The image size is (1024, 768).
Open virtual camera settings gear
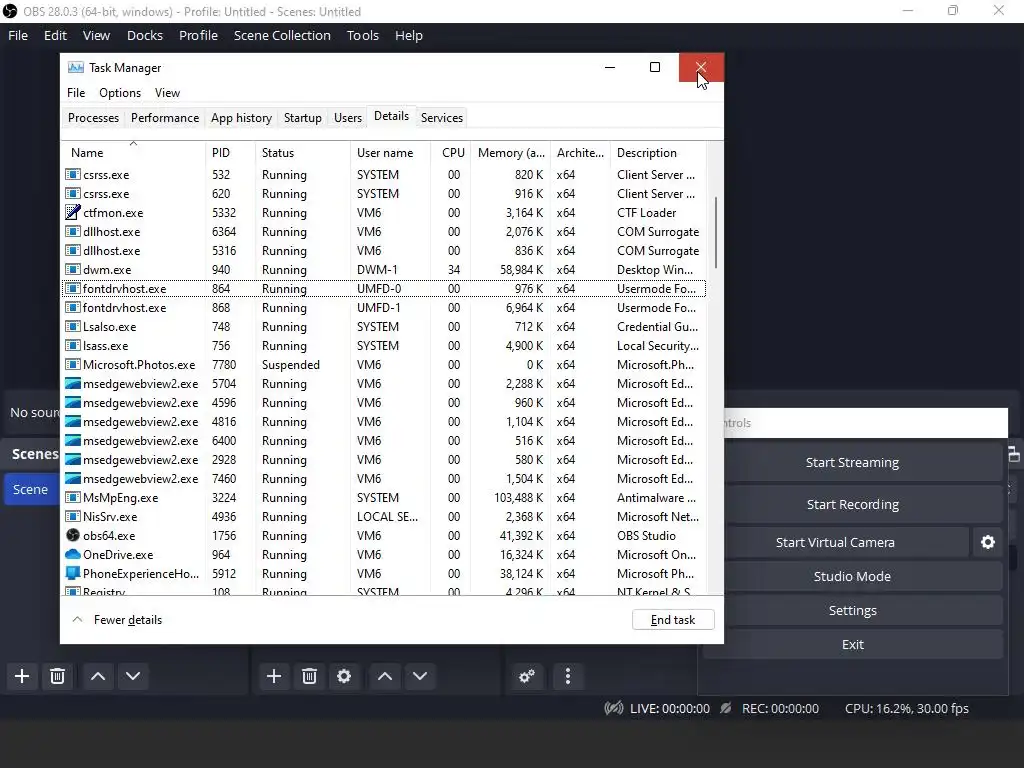pos(988,542)
